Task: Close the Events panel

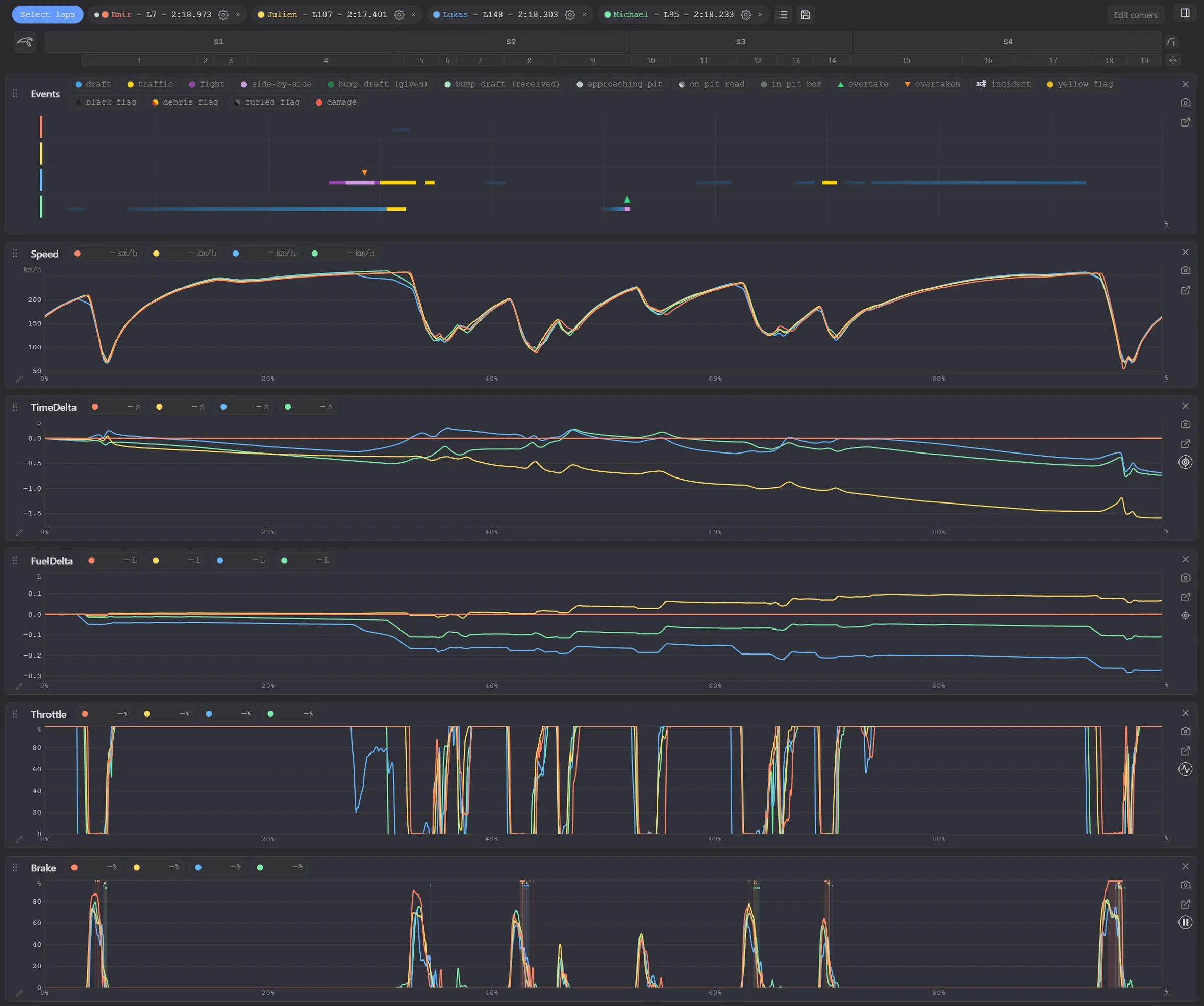Action: (1185, 84)
